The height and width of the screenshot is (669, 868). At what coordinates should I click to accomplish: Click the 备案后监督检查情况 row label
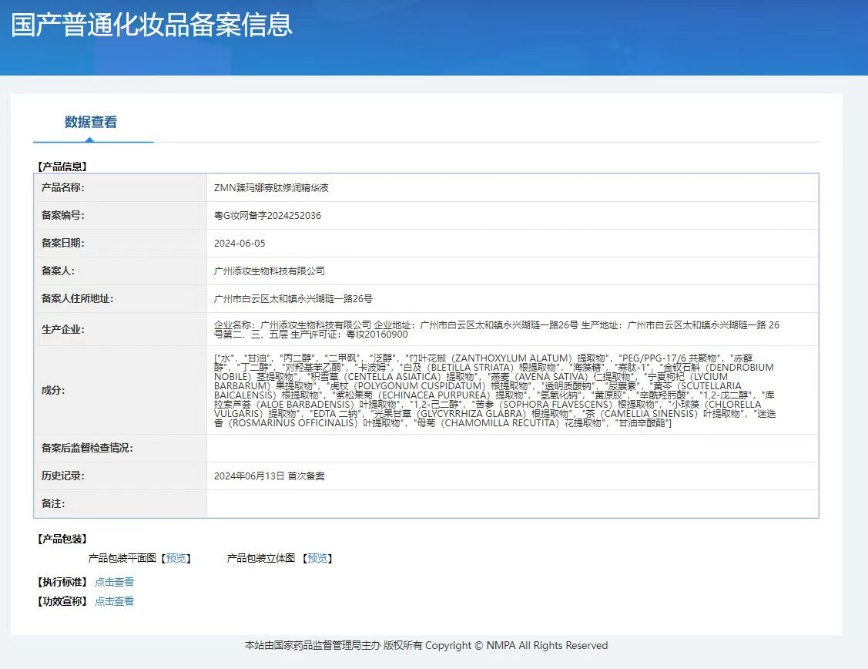point(86,448)
